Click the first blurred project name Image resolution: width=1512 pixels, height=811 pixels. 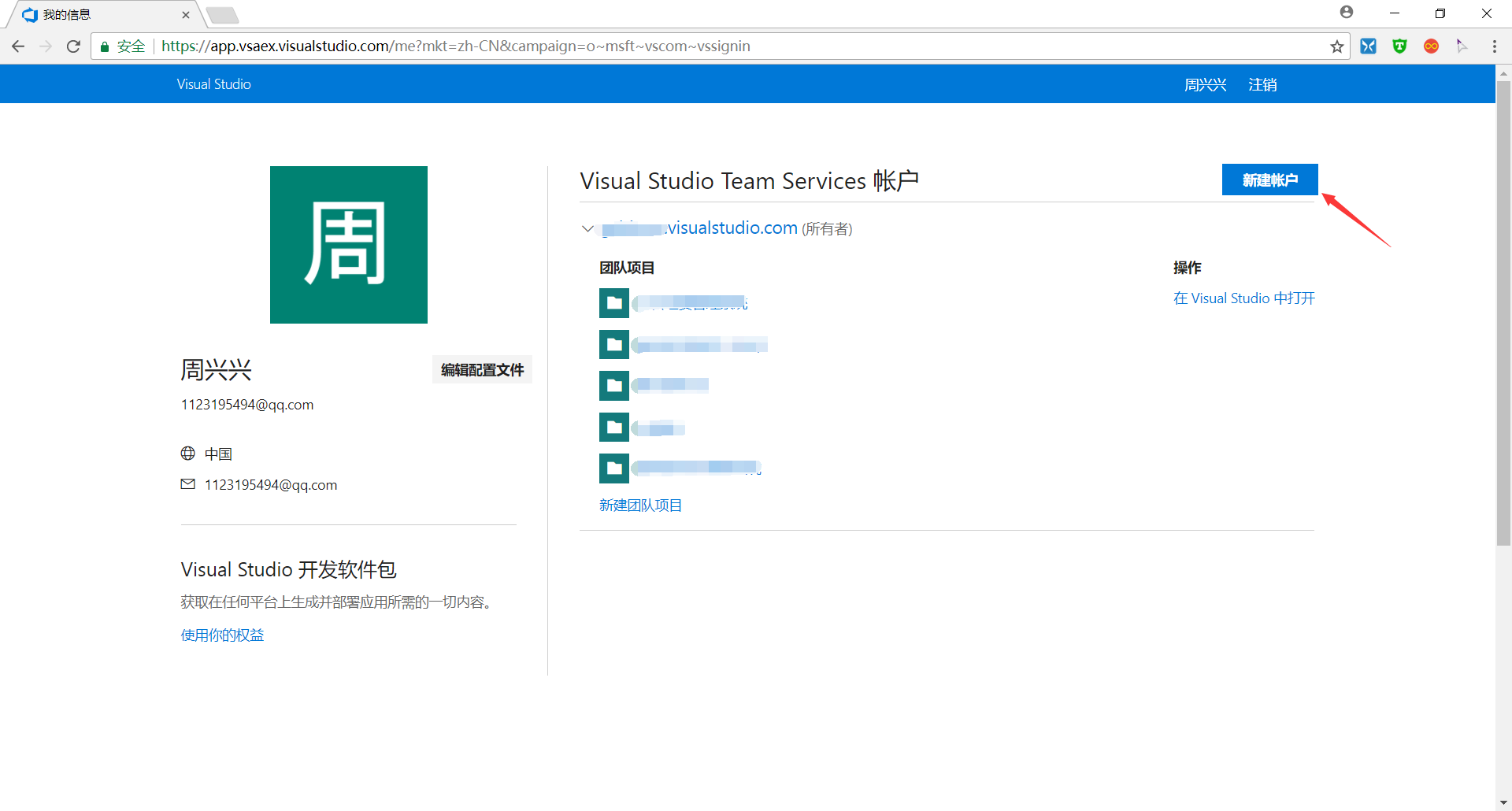(690, 303)
